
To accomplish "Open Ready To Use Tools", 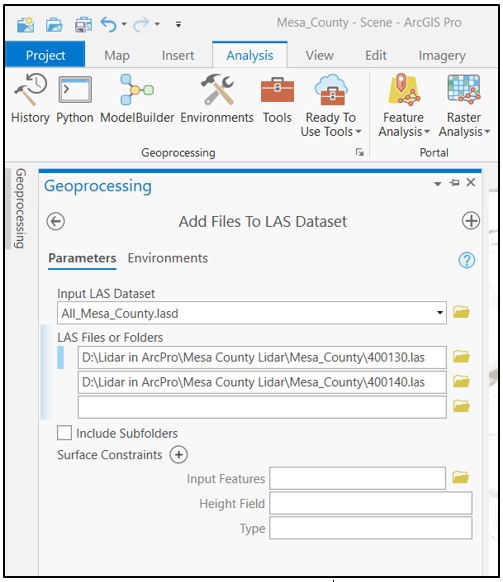I will click(x=331, y=105).
